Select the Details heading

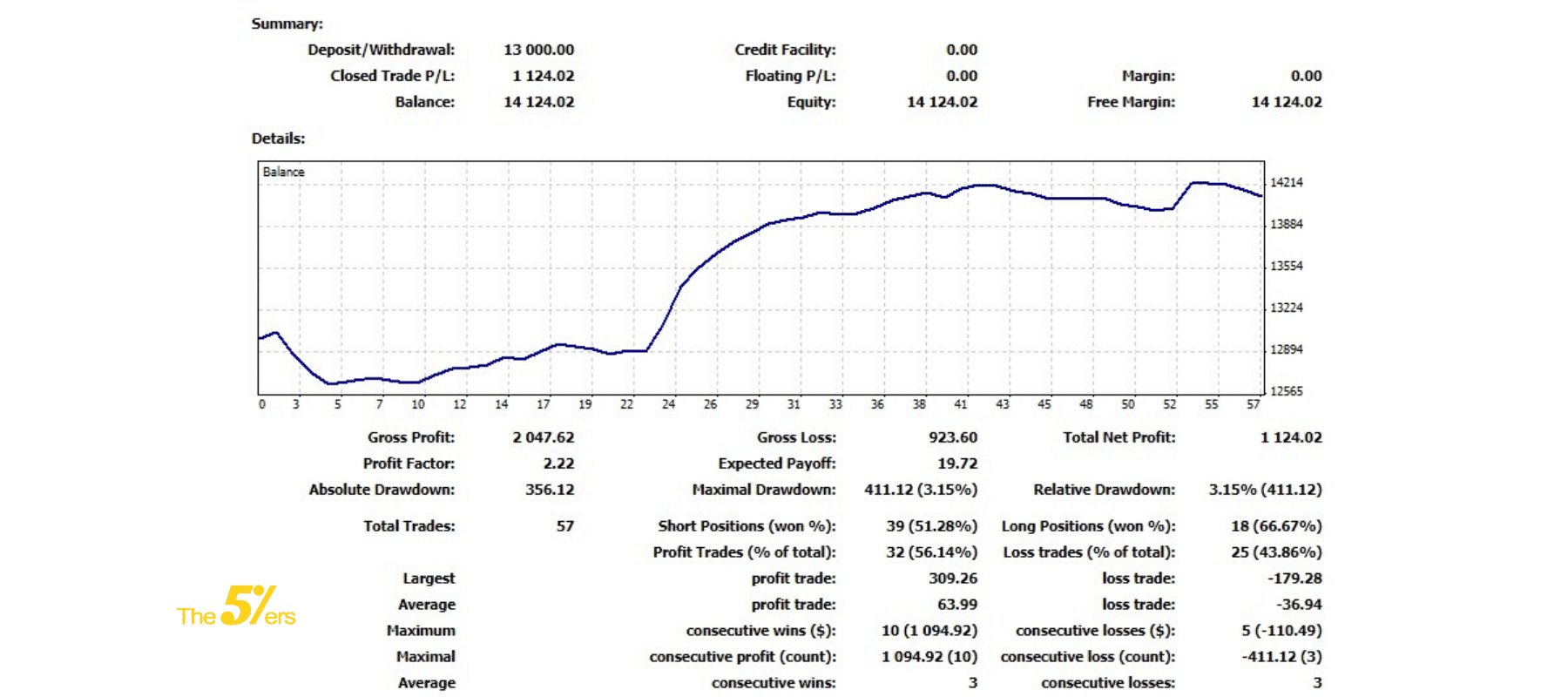[278, 139]
